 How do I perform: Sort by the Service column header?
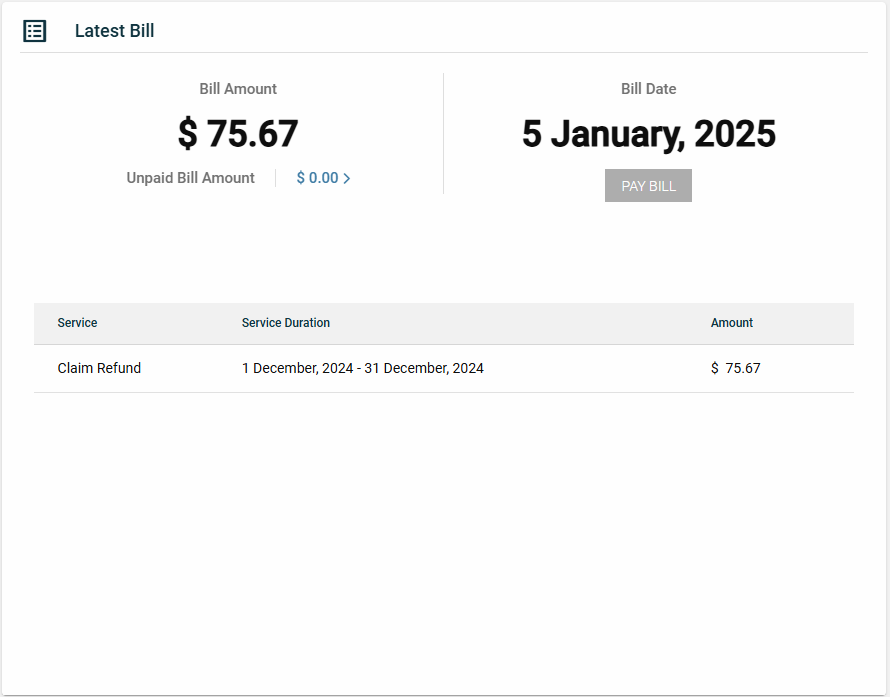tap(77, 323)
